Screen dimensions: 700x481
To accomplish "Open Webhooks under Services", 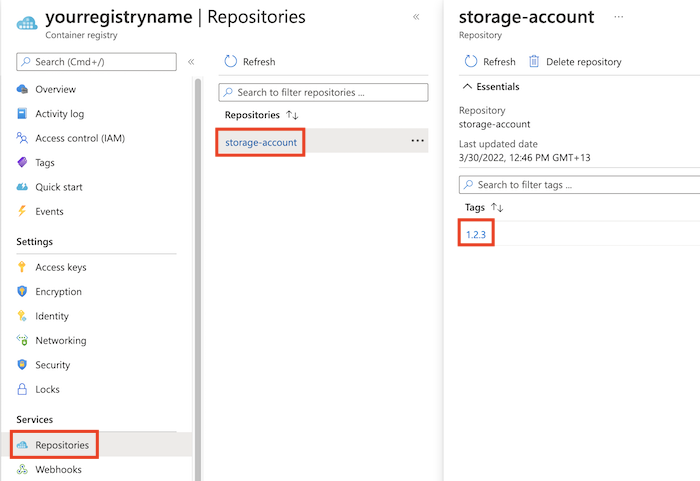I will click(58, 470).
